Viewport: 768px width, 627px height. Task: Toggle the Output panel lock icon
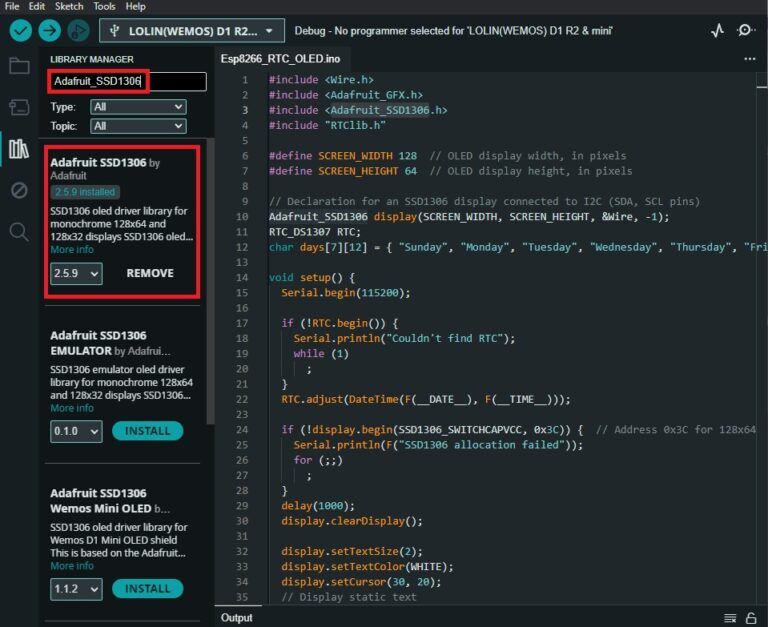coord(751,618)
